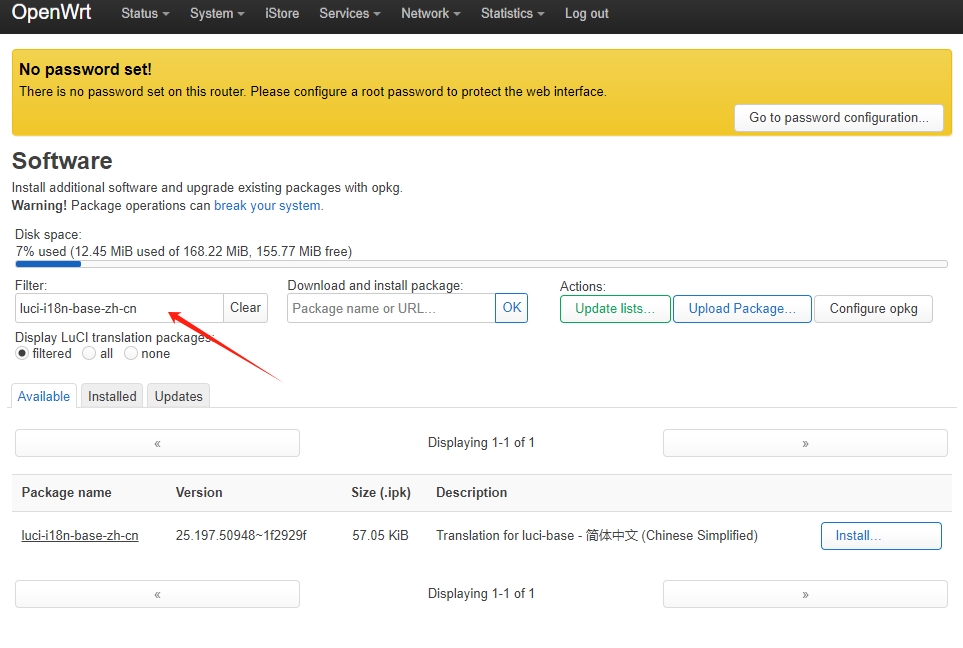Click the Package name or URL field

(x=391, y=308)
